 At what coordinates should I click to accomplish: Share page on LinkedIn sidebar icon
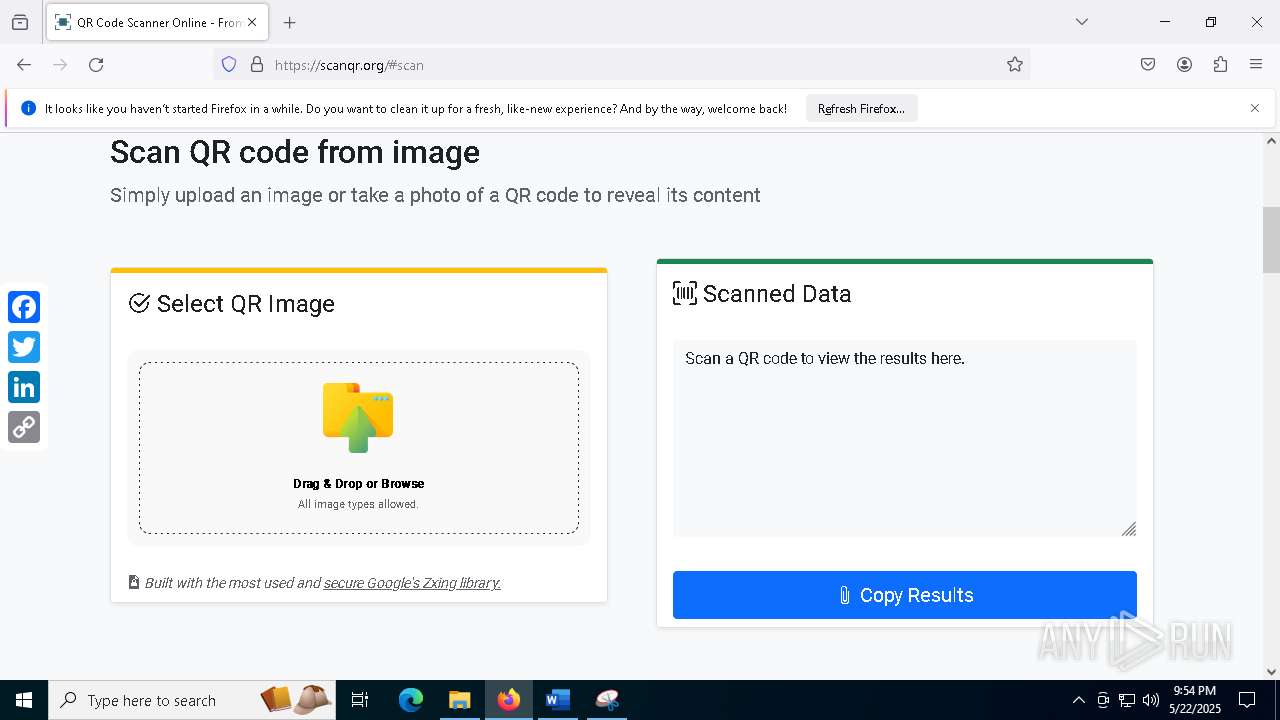tap(24, 387)
